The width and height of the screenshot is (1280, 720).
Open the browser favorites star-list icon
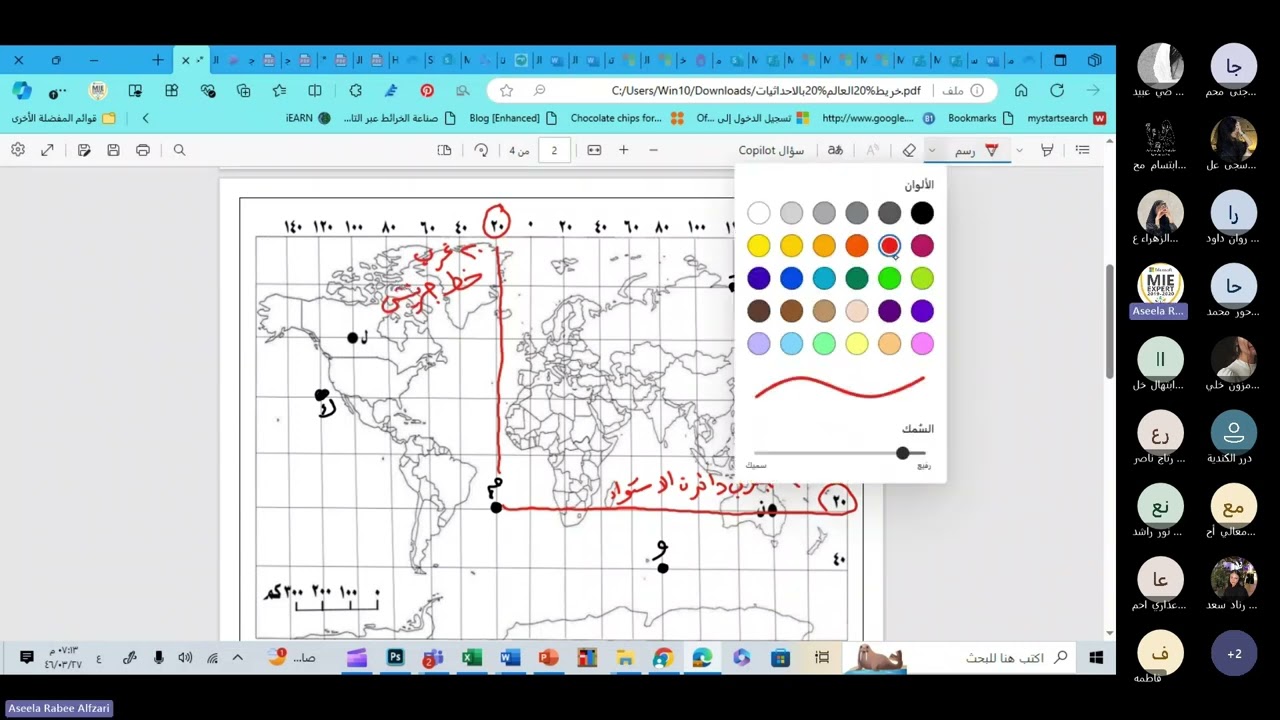[x=279, y=90]
